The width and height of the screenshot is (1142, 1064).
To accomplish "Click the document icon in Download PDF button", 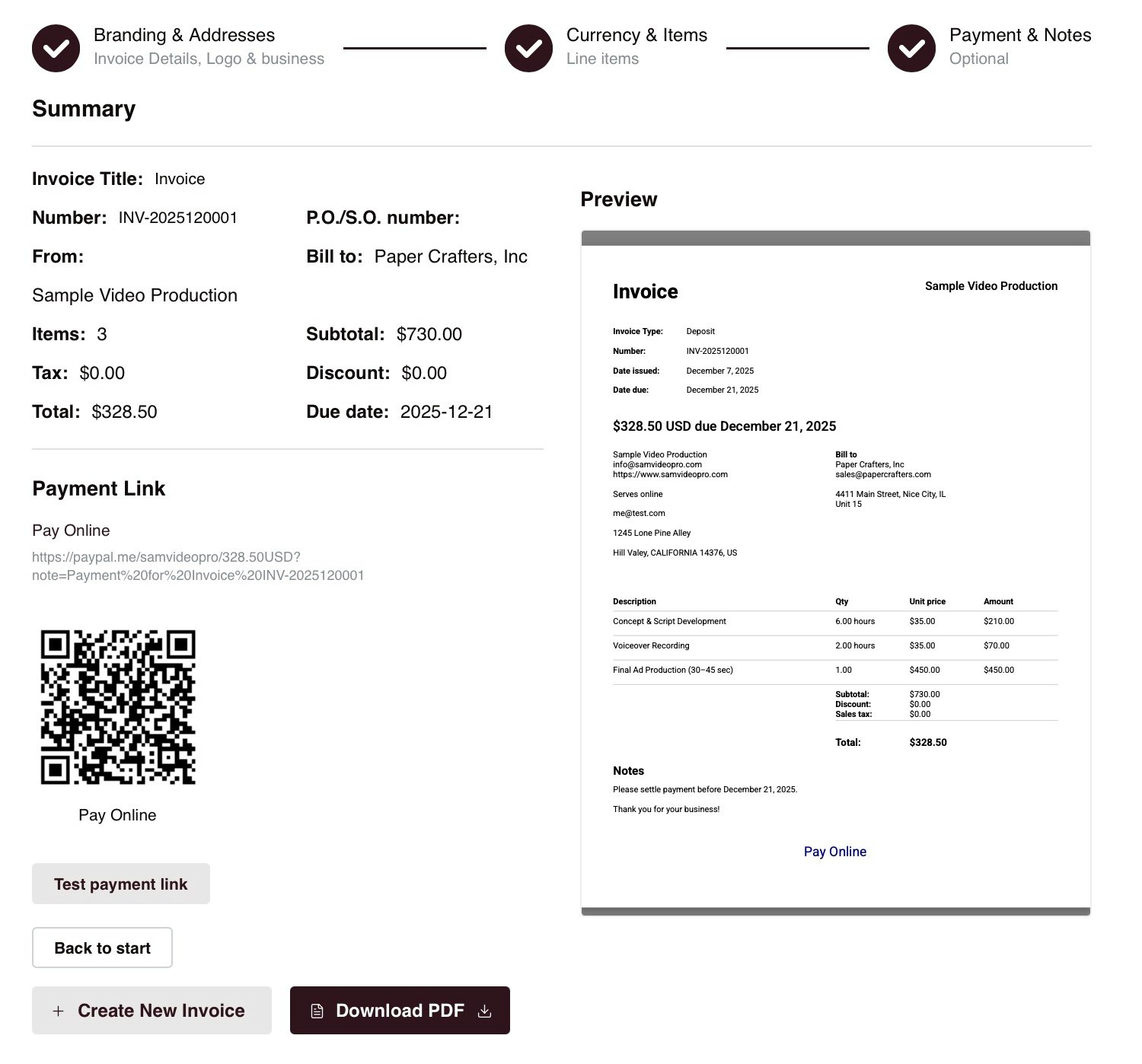I will click(x=317, y=1010).
